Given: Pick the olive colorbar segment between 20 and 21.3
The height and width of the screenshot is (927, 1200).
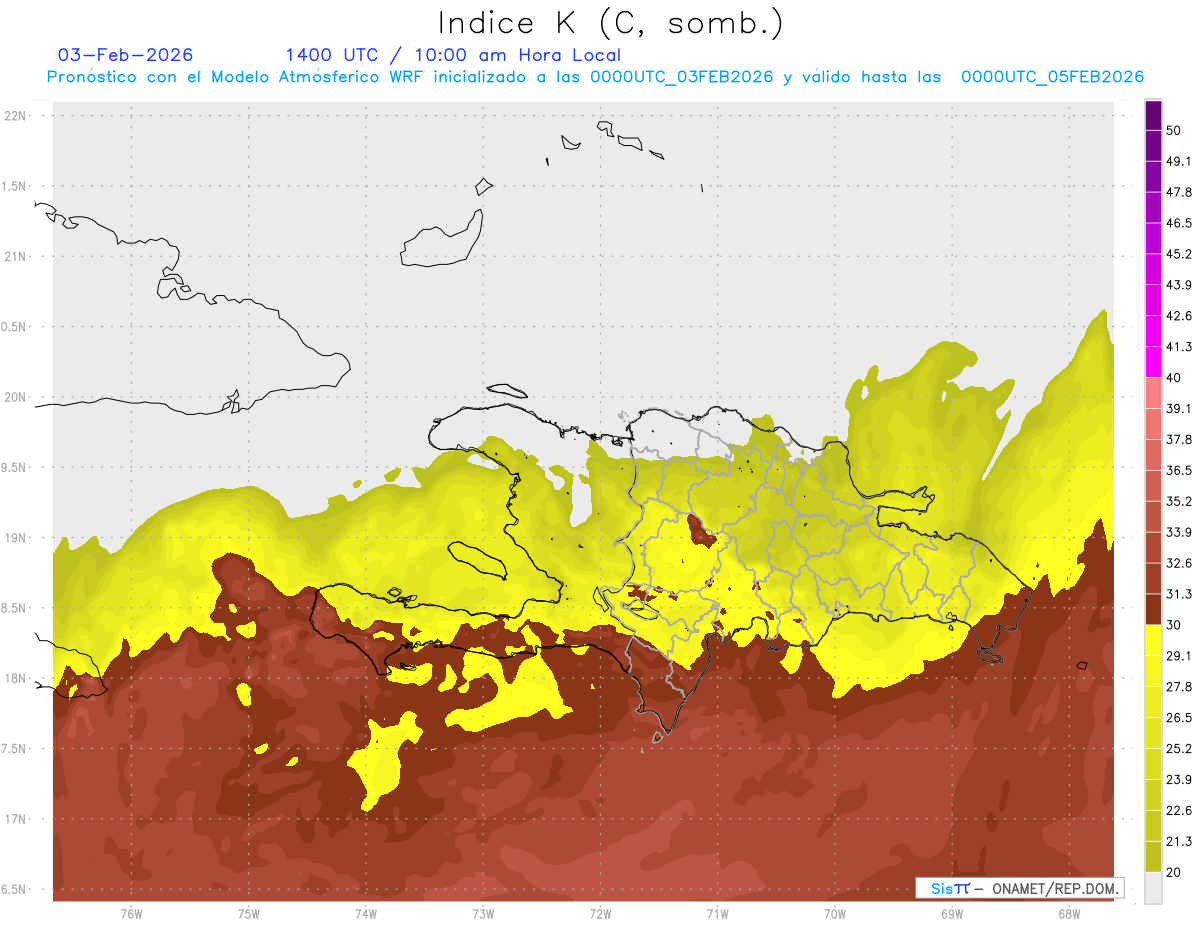Looking at the screenshot, I should tap(1154, 856).
